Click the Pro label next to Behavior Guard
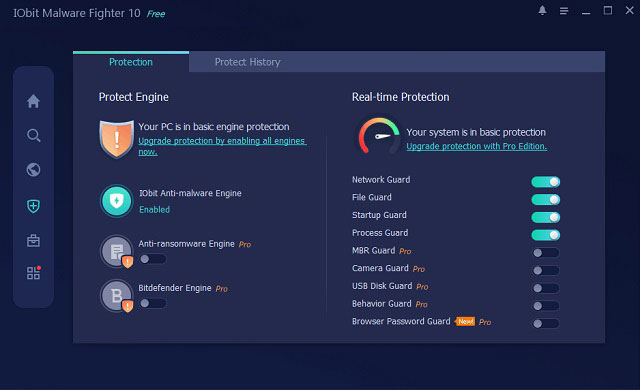Image resolution: width=640 pixels, height=390 pixels. (x=422, y=305)
